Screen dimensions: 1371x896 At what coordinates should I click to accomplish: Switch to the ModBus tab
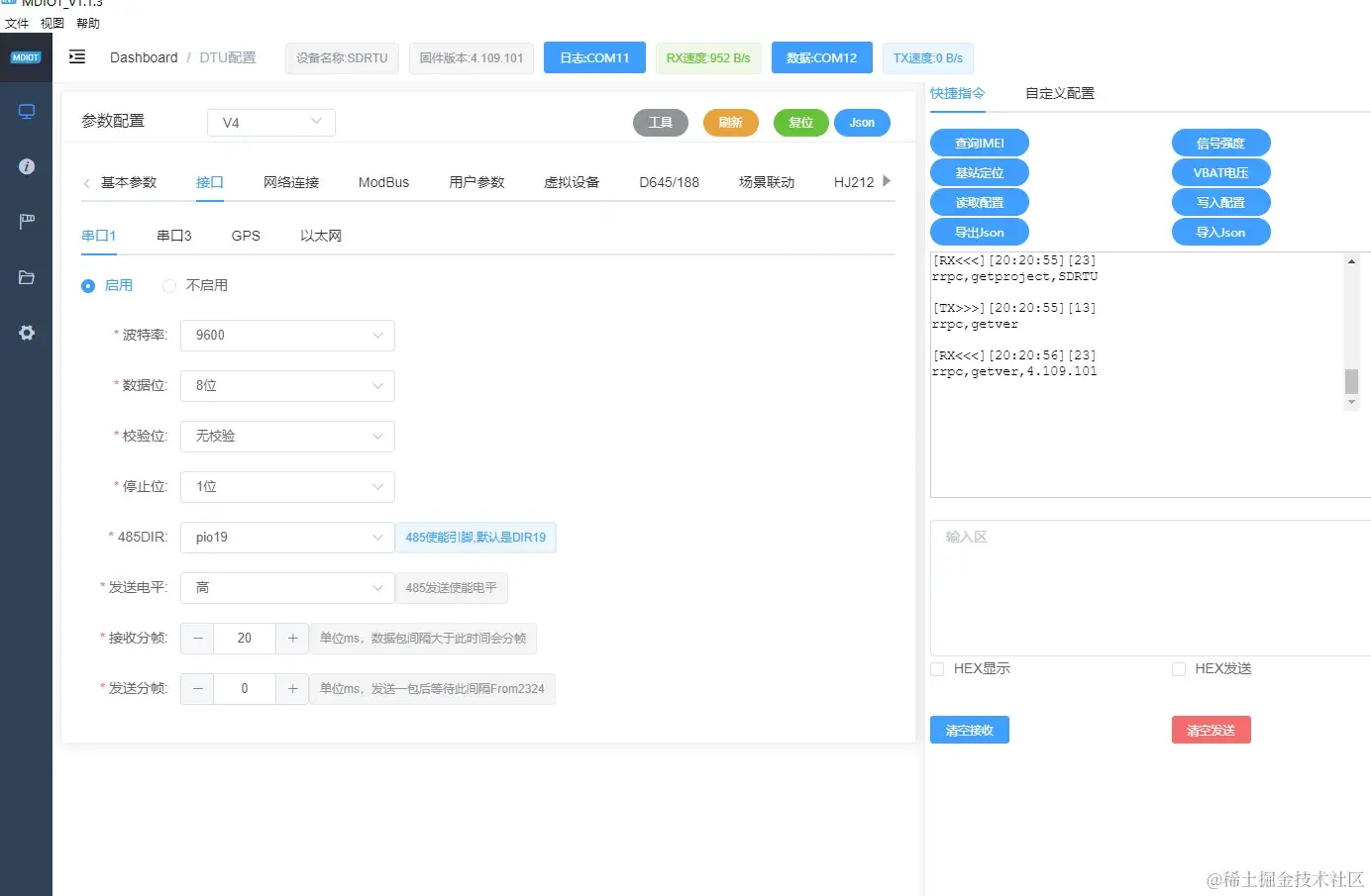pyautogui.click(x=383, y=182)
